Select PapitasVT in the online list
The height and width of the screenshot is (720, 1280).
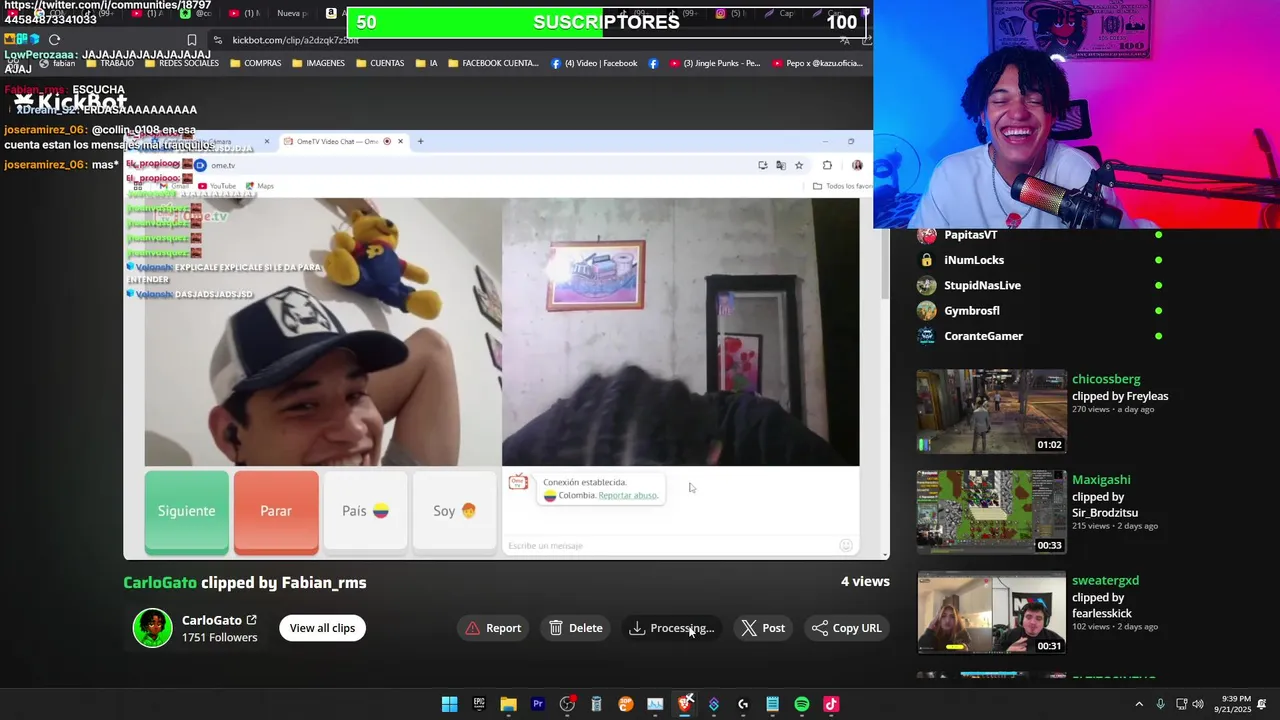[971, 235]
